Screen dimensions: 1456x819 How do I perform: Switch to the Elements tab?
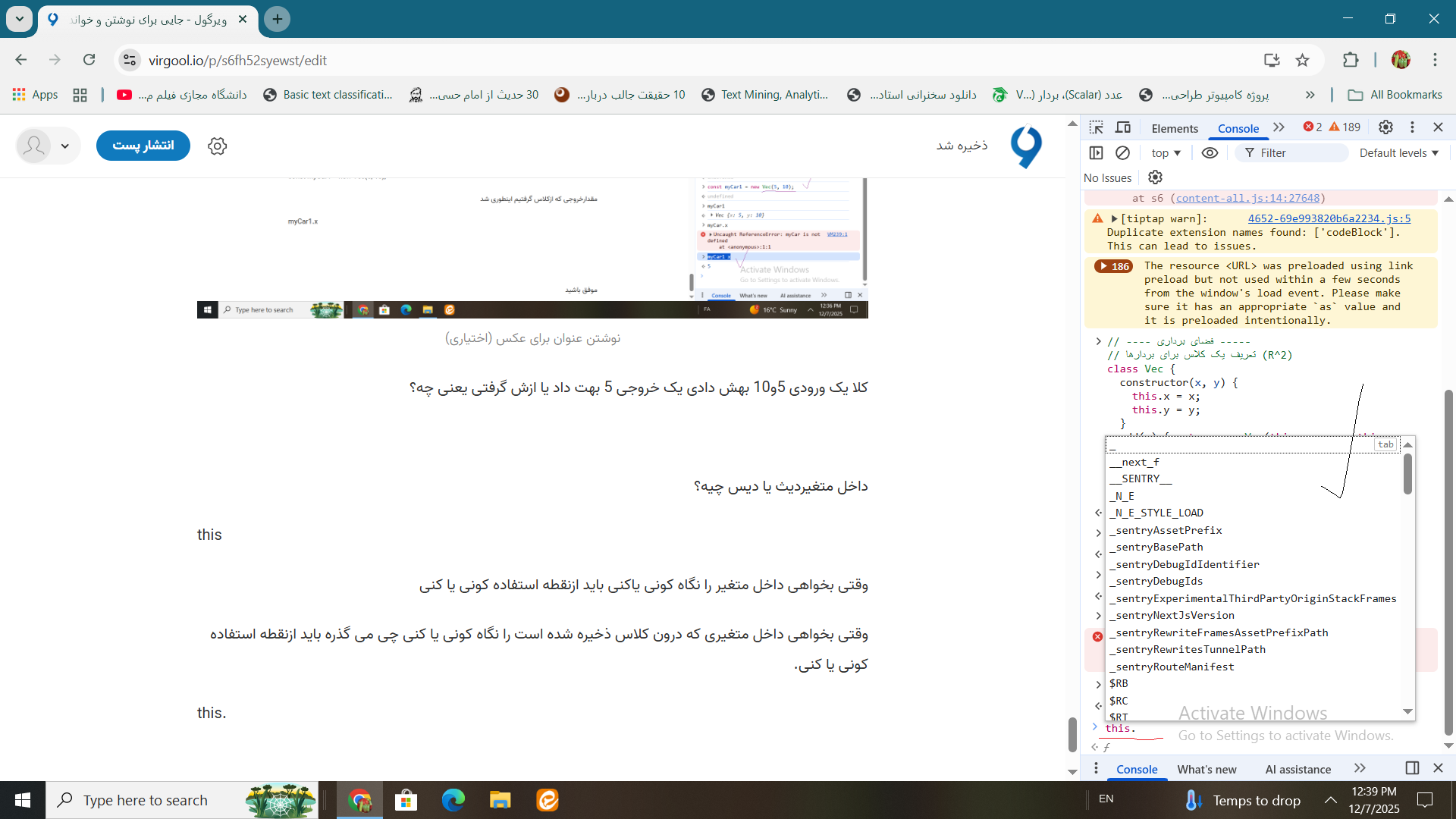1174,128
